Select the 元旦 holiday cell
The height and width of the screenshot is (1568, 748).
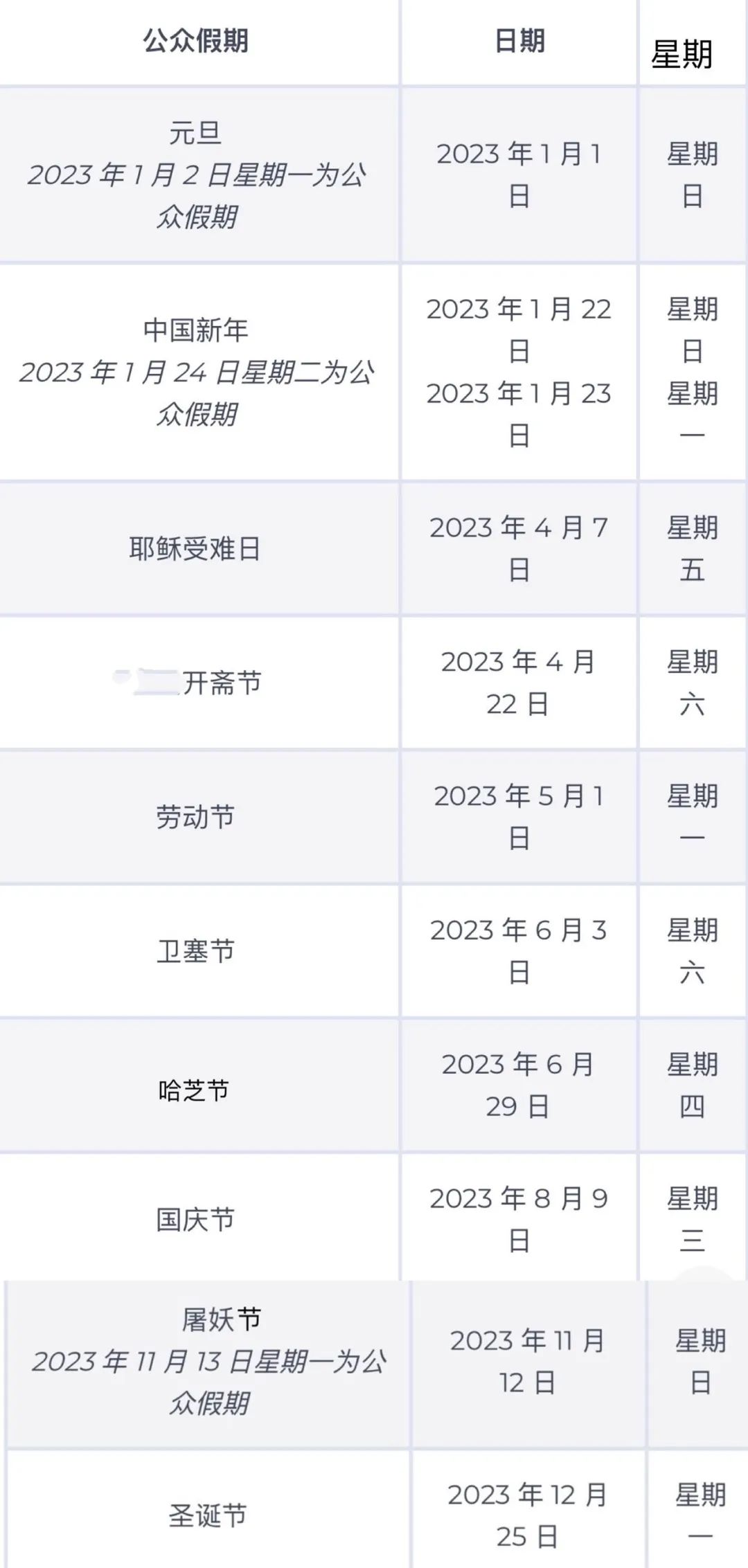coord(195,132)
